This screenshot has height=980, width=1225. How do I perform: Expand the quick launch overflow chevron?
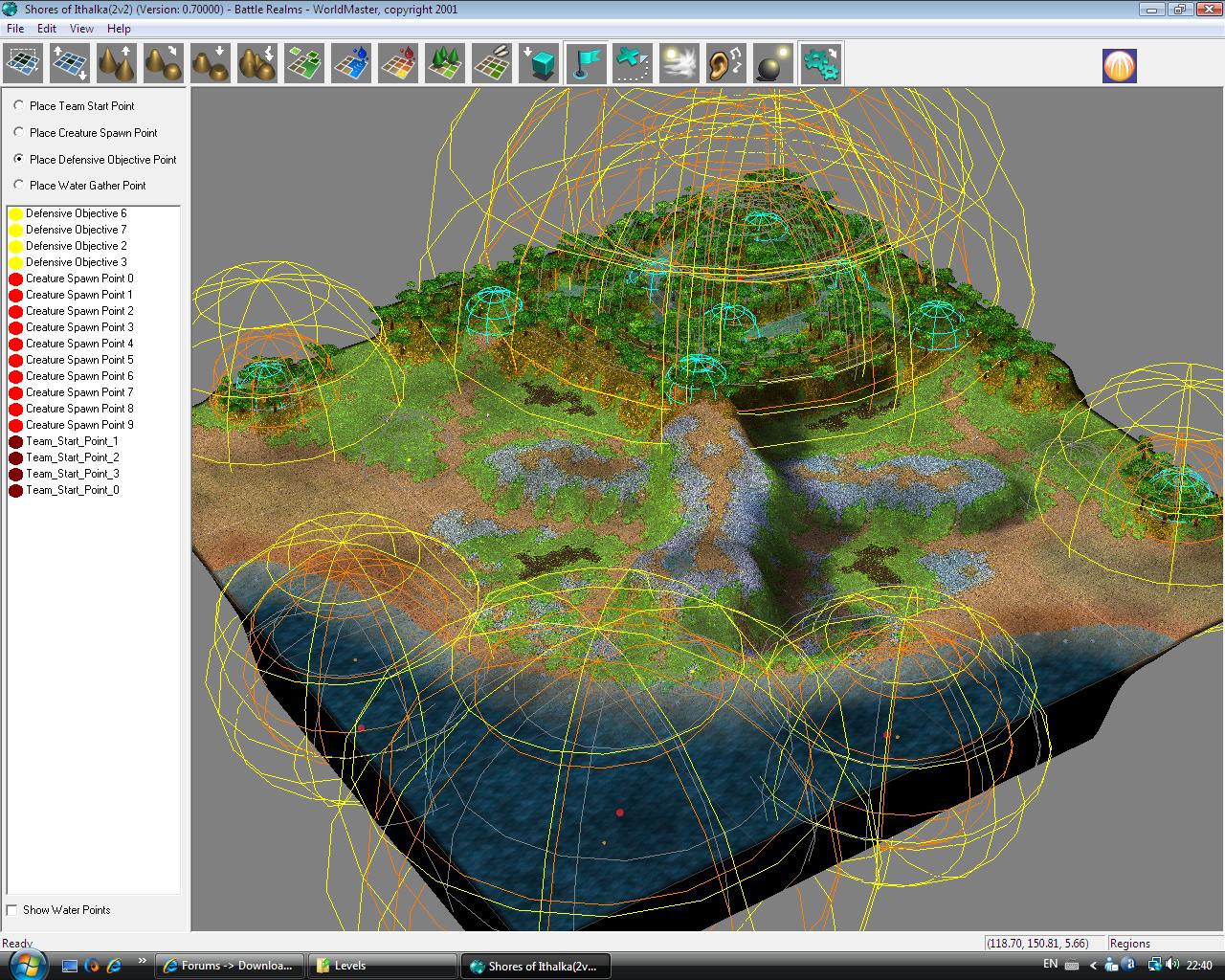(144, 961)
